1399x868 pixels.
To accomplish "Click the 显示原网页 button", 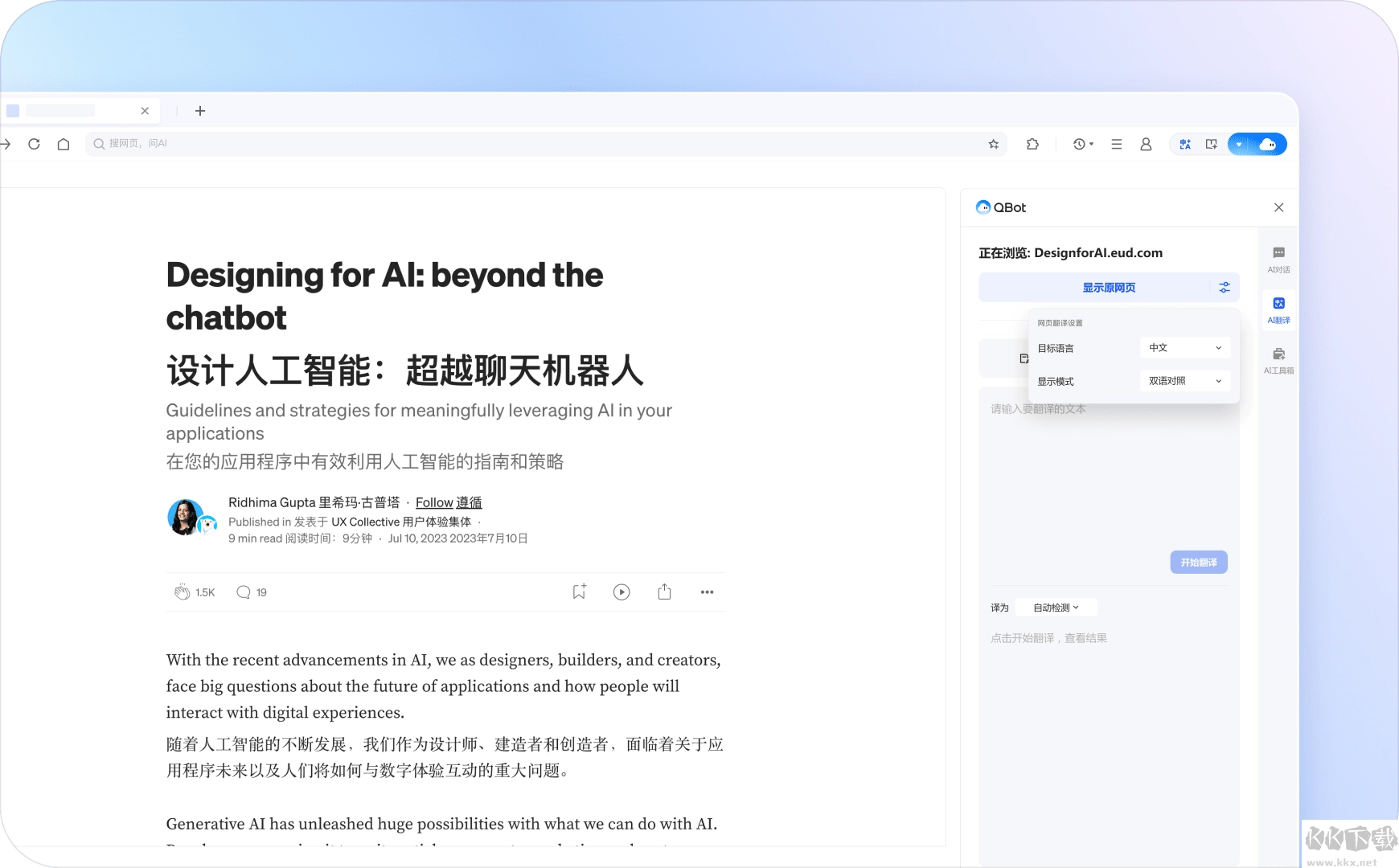I will [1108, 288].
